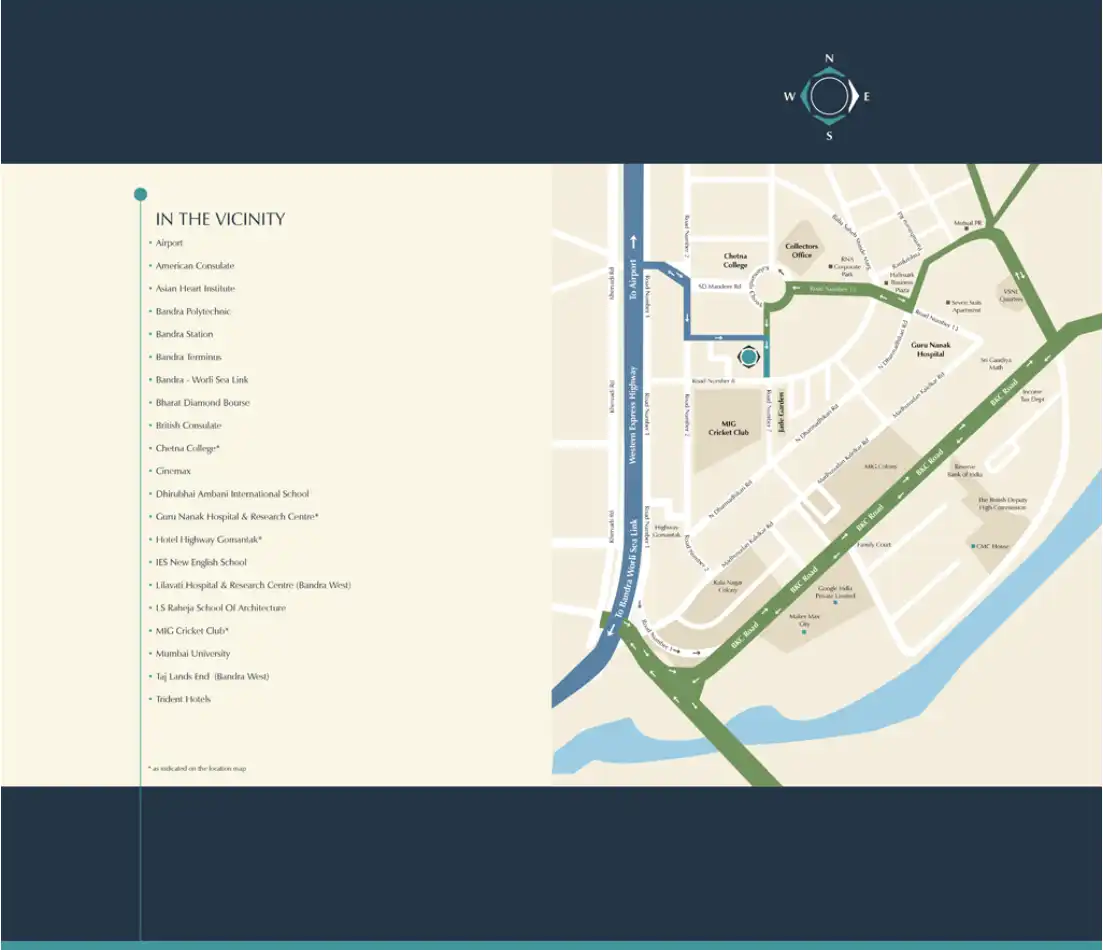Click the white arrow above To Airport label
Image resolution: width=1103 pixels, height=950 pixels.
pyautogui.click(x=632, y=241)
